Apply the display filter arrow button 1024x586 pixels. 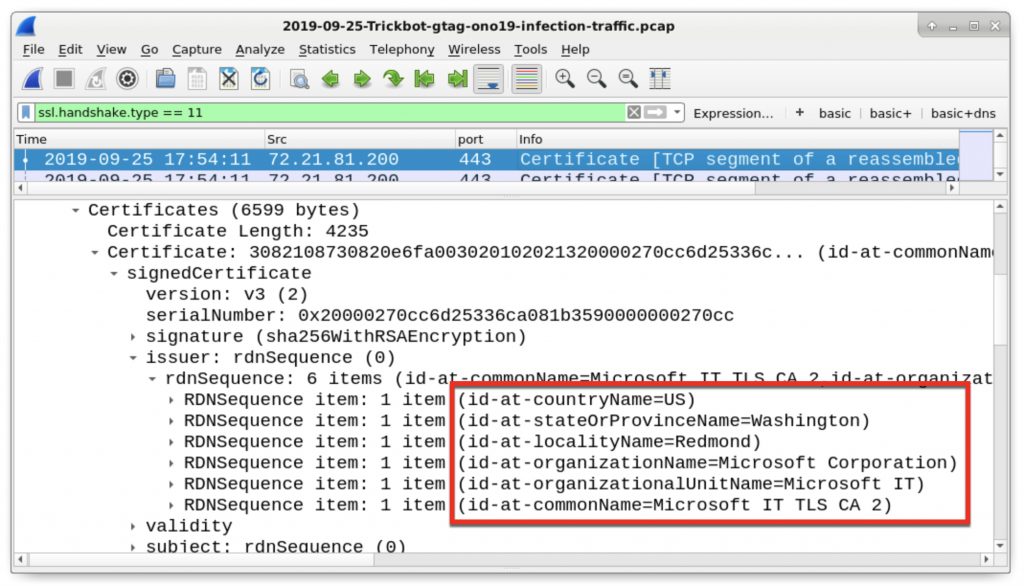tap(655, 112)
